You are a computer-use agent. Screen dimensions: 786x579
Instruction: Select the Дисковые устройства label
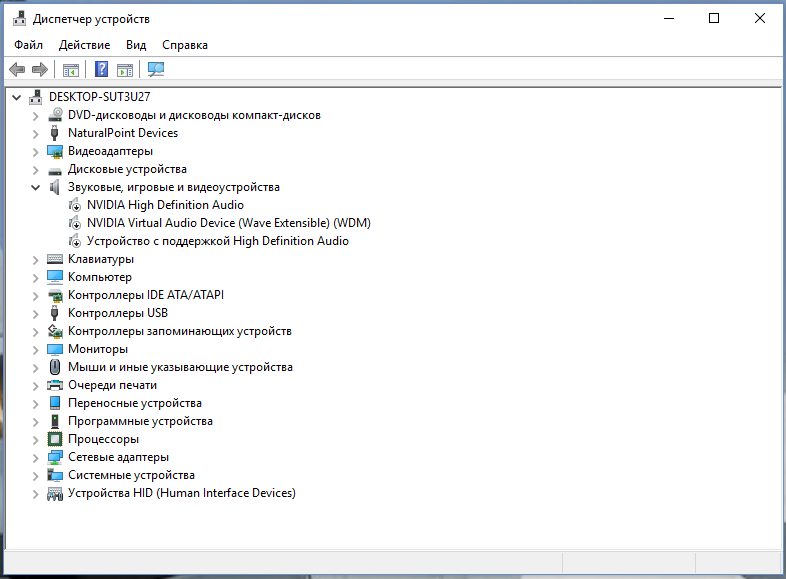127,169
